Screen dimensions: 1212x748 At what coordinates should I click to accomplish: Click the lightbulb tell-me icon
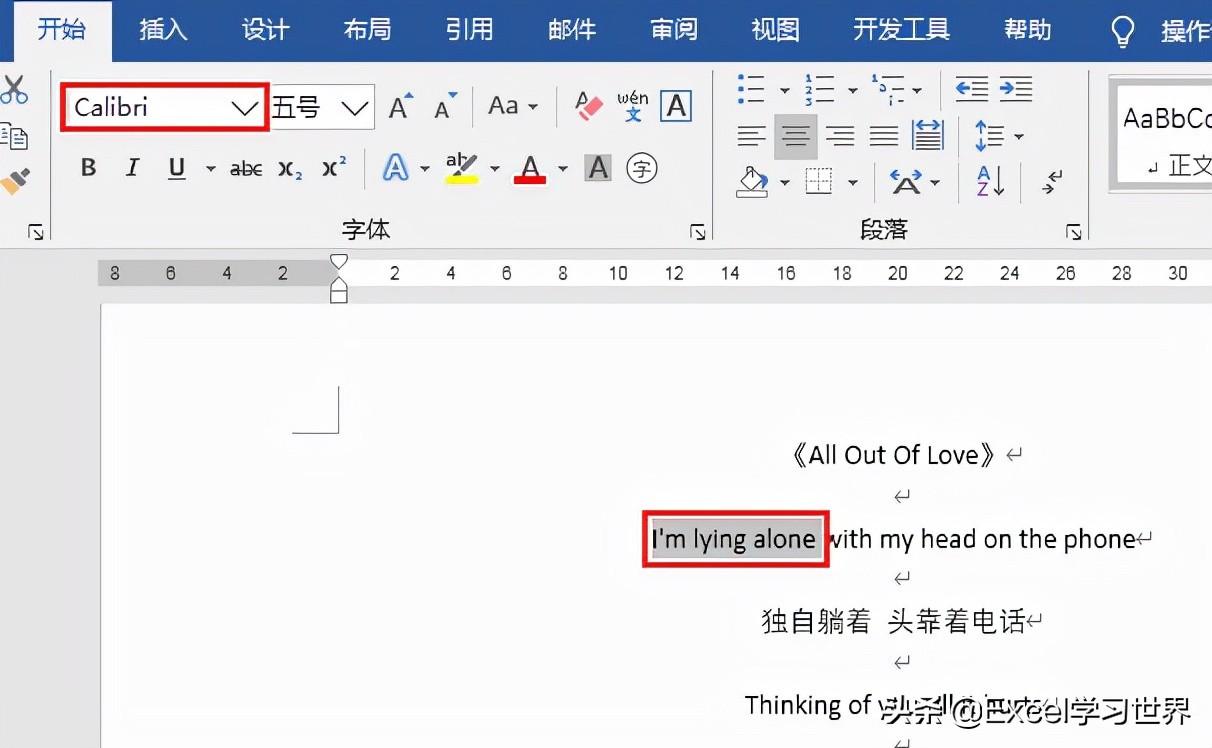point(1123,31)
